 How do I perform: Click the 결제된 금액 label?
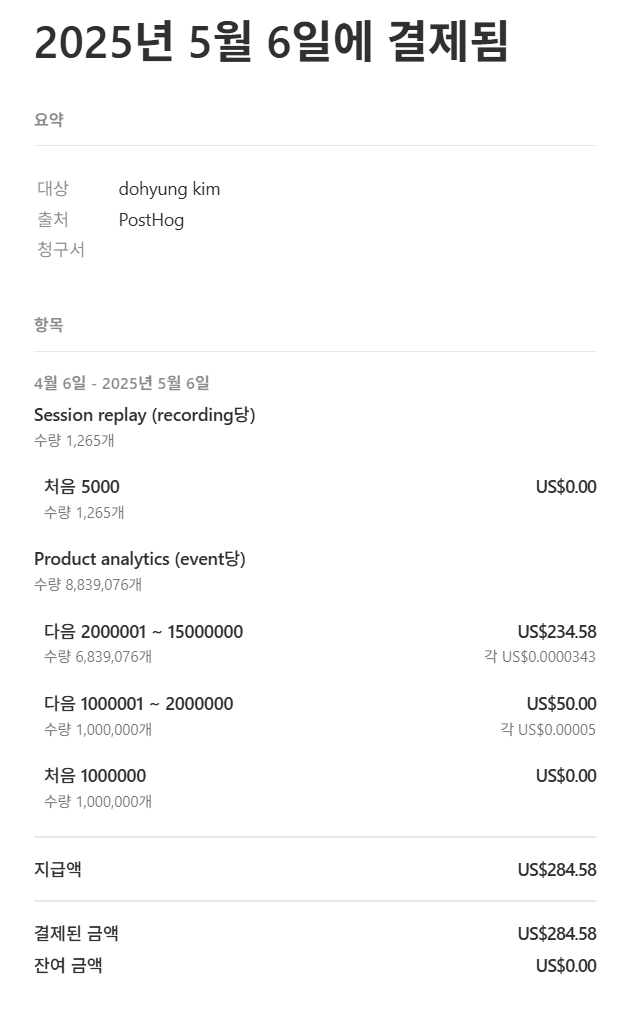point(76,934)
